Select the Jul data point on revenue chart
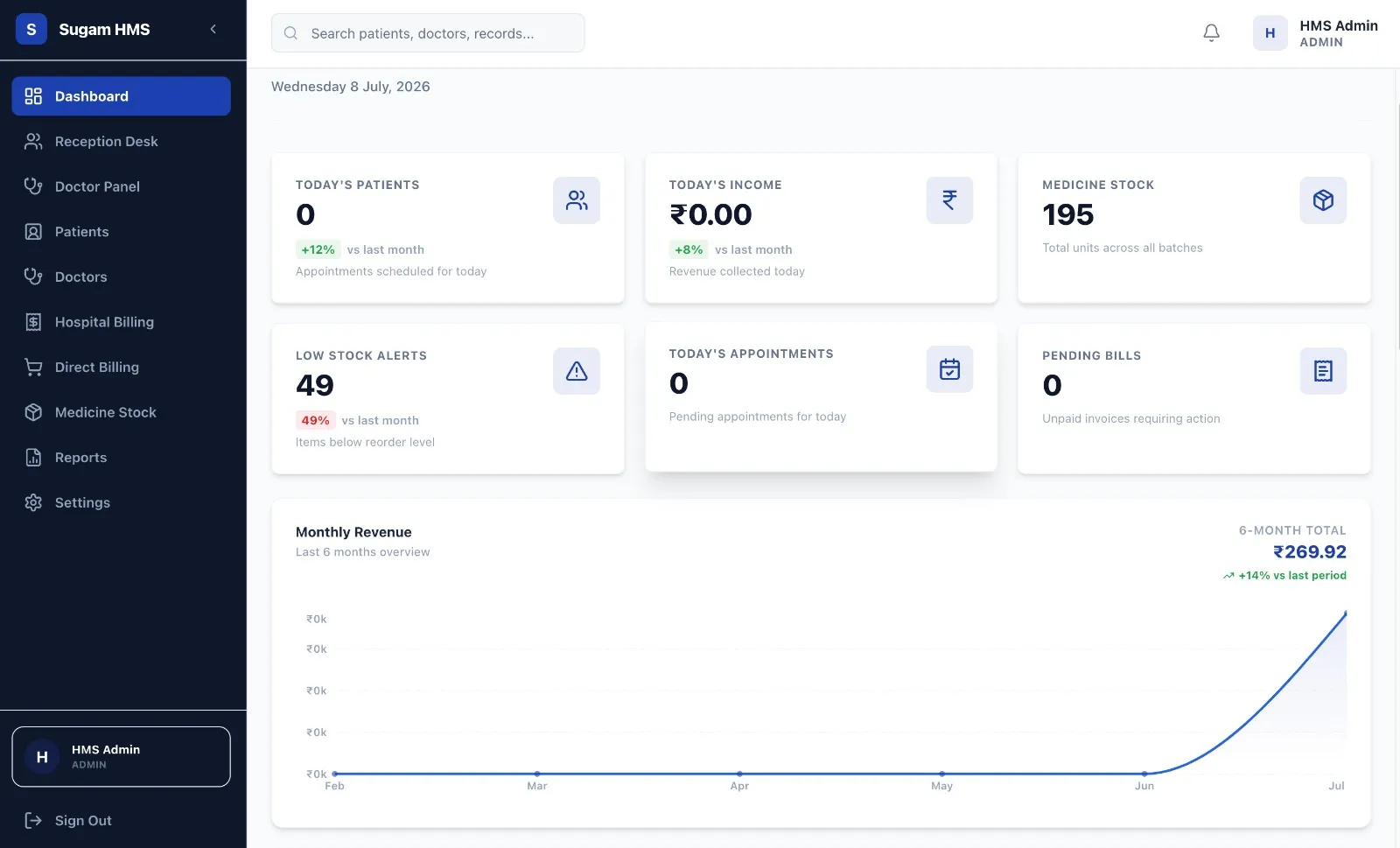This screenshot has height=848, width=1400. (1346, 613)
